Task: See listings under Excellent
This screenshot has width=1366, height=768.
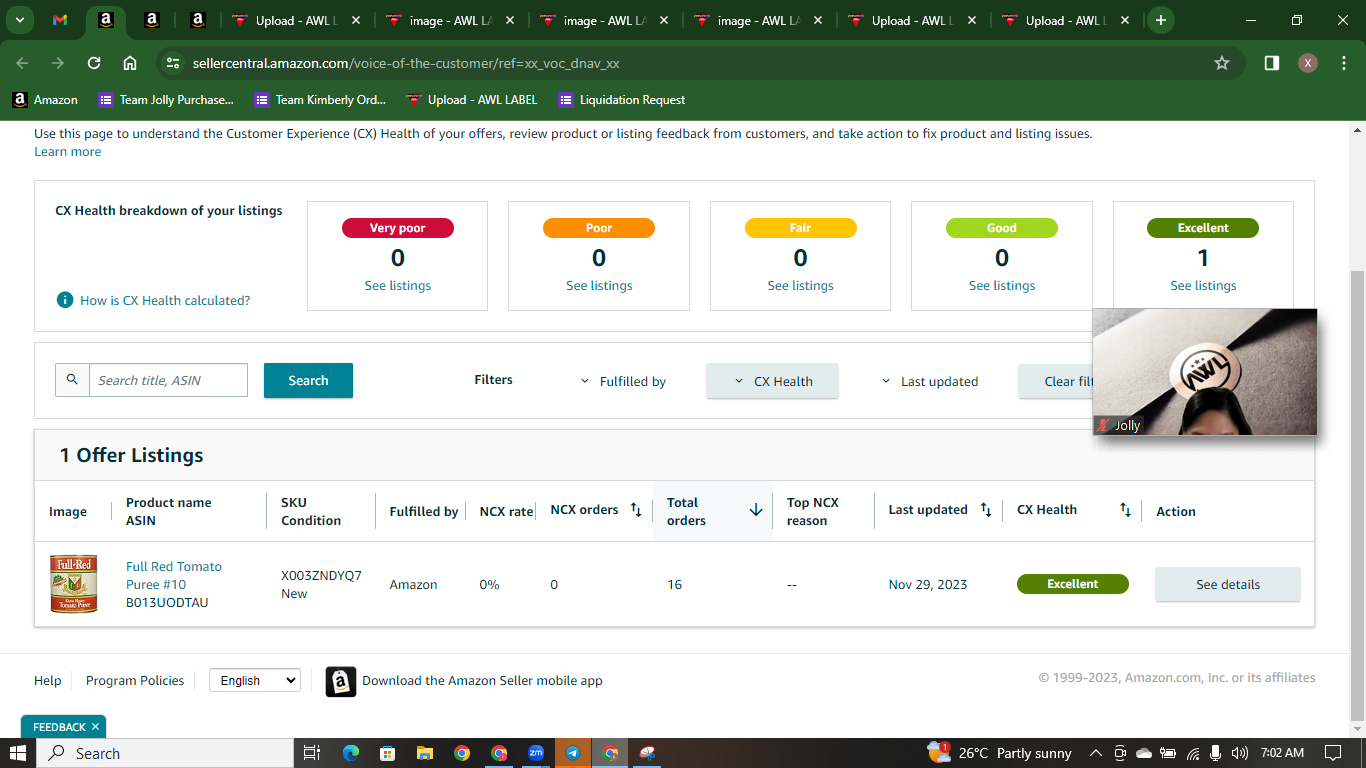Action: click(1203, 285)
